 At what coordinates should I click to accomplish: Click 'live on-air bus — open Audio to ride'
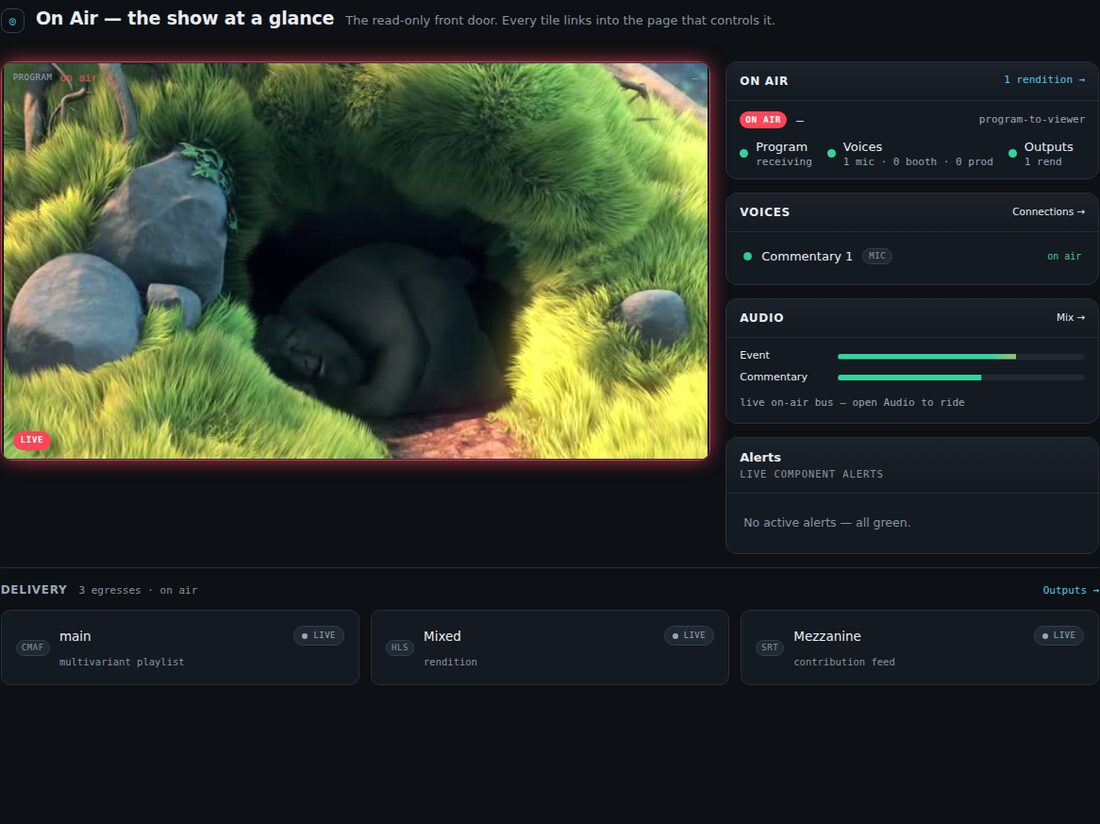coord(852,403)
